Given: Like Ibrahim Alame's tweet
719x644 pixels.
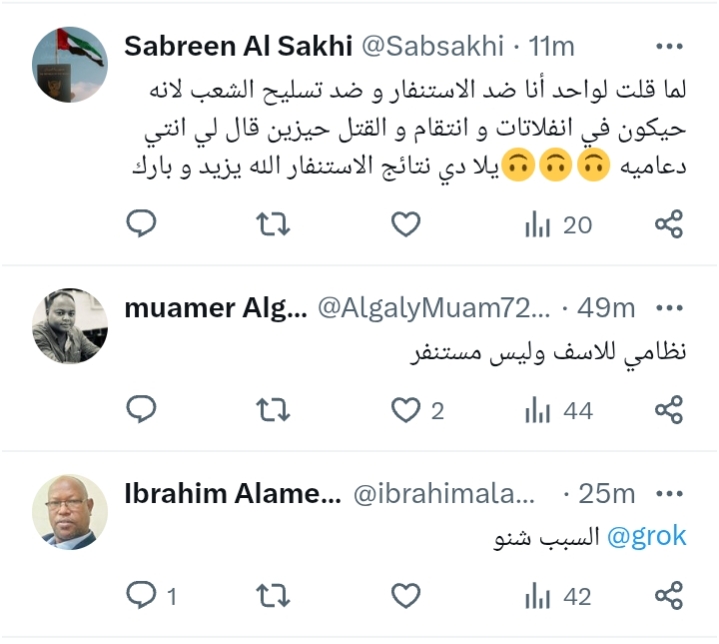Looking at the screenshot, I should [x=405, y=597].
